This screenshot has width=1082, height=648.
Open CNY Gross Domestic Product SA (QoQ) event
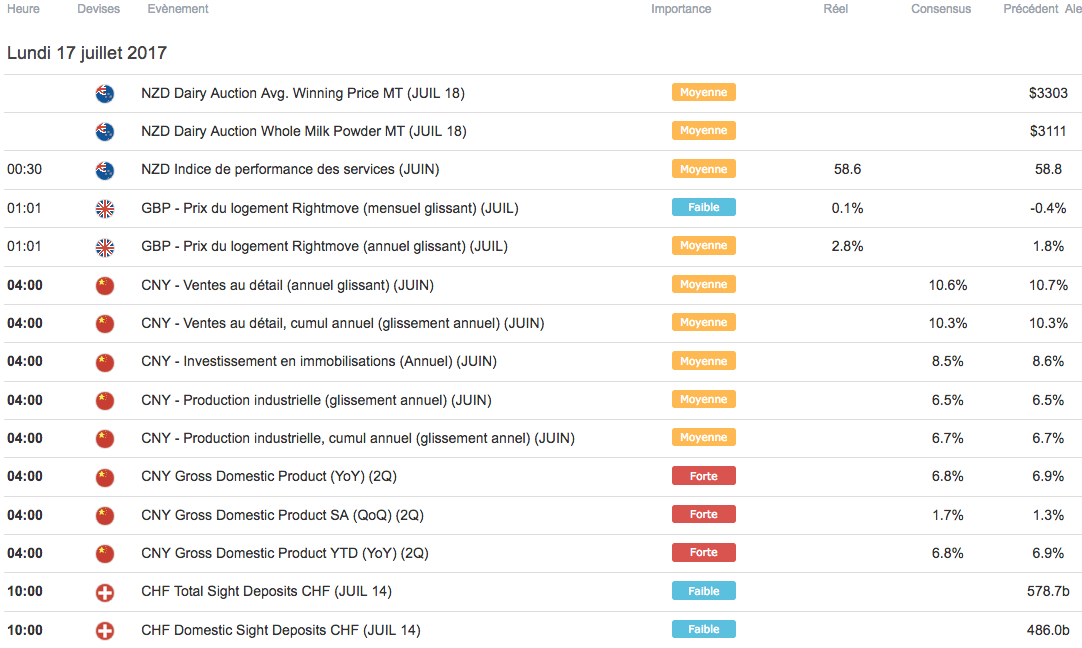(282, 515)
